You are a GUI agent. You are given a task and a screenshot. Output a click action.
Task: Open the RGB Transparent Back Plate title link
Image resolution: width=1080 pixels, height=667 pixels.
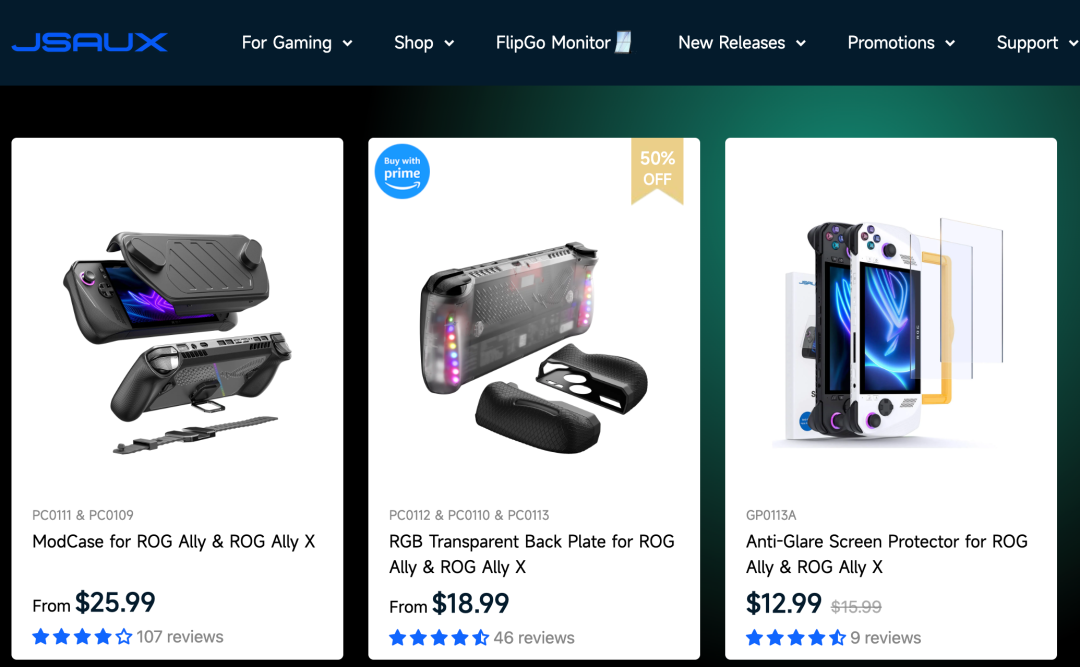point(531,554)
